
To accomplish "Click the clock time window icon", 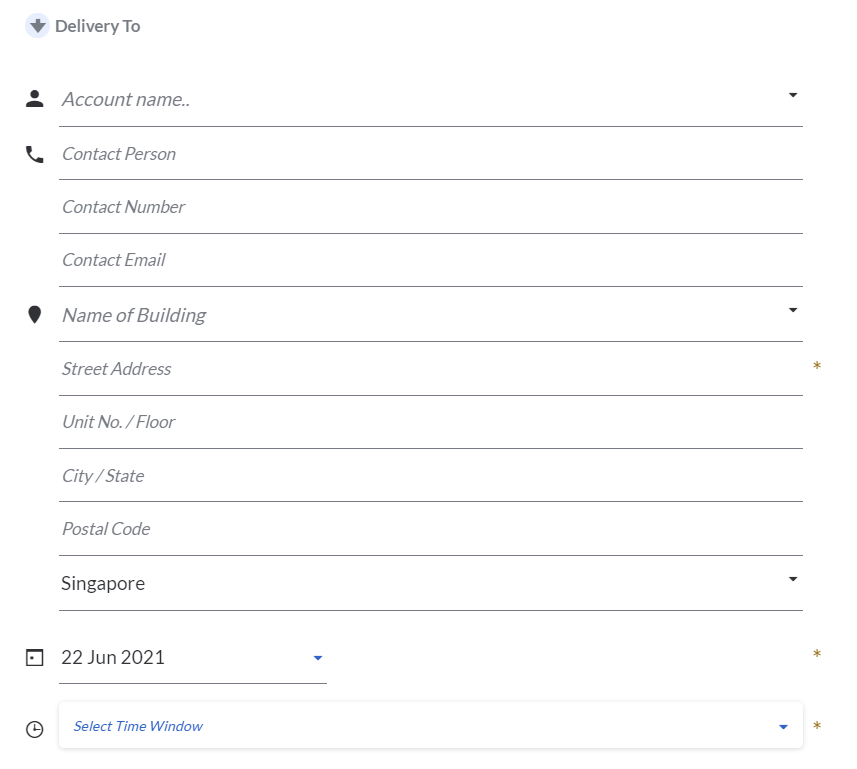I will pyautogui.click(x=35, y=729).
